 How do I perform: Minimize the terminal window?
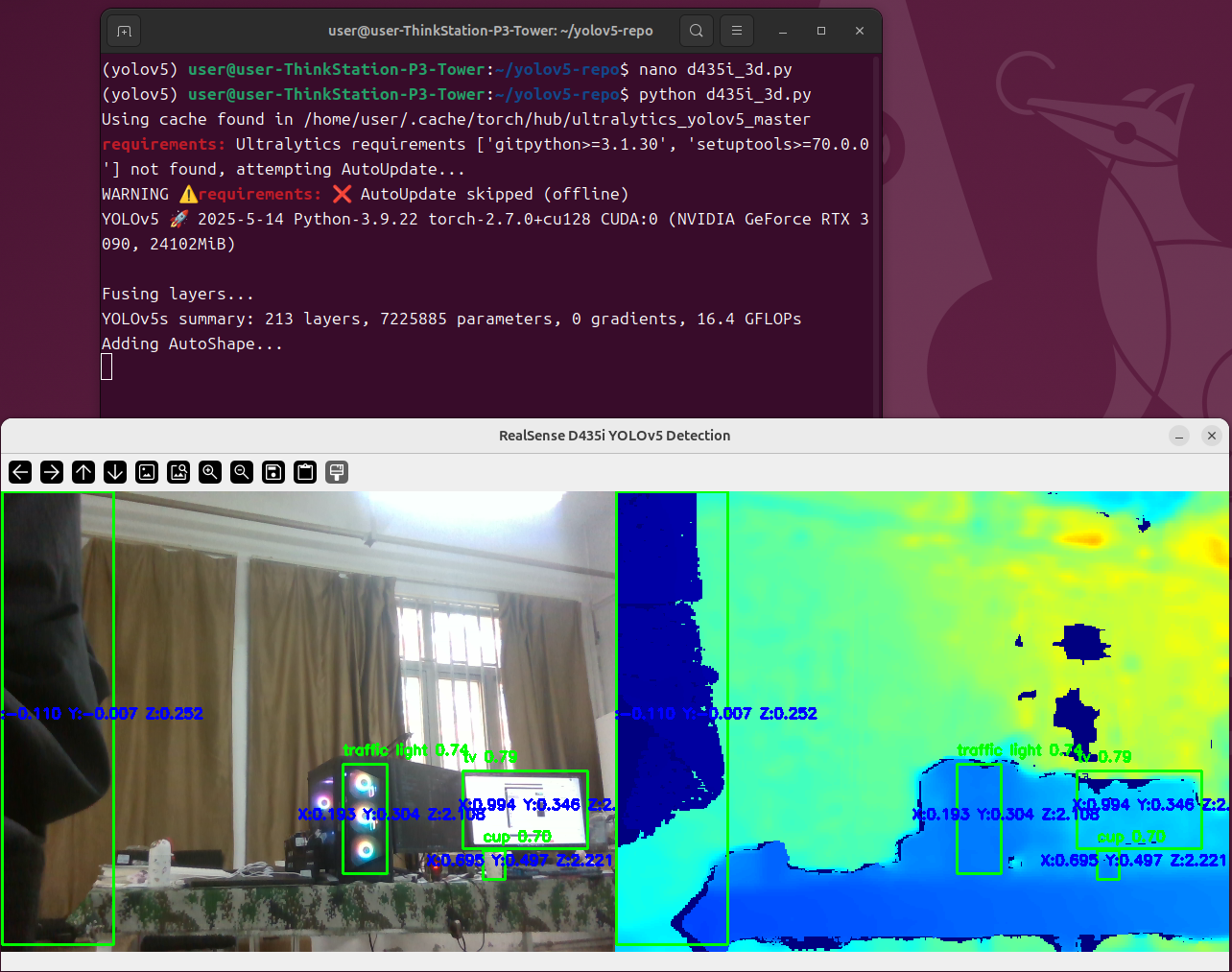tap(783, 31)
